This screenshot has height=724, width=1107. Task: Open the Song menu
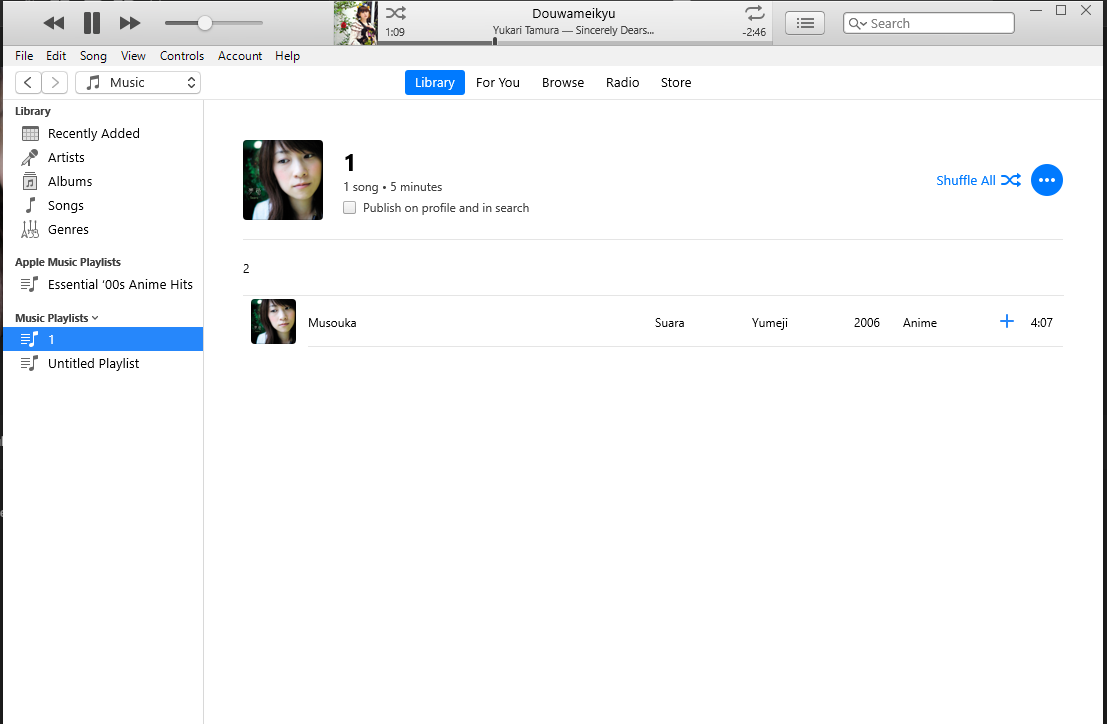[x=93, y=56]
